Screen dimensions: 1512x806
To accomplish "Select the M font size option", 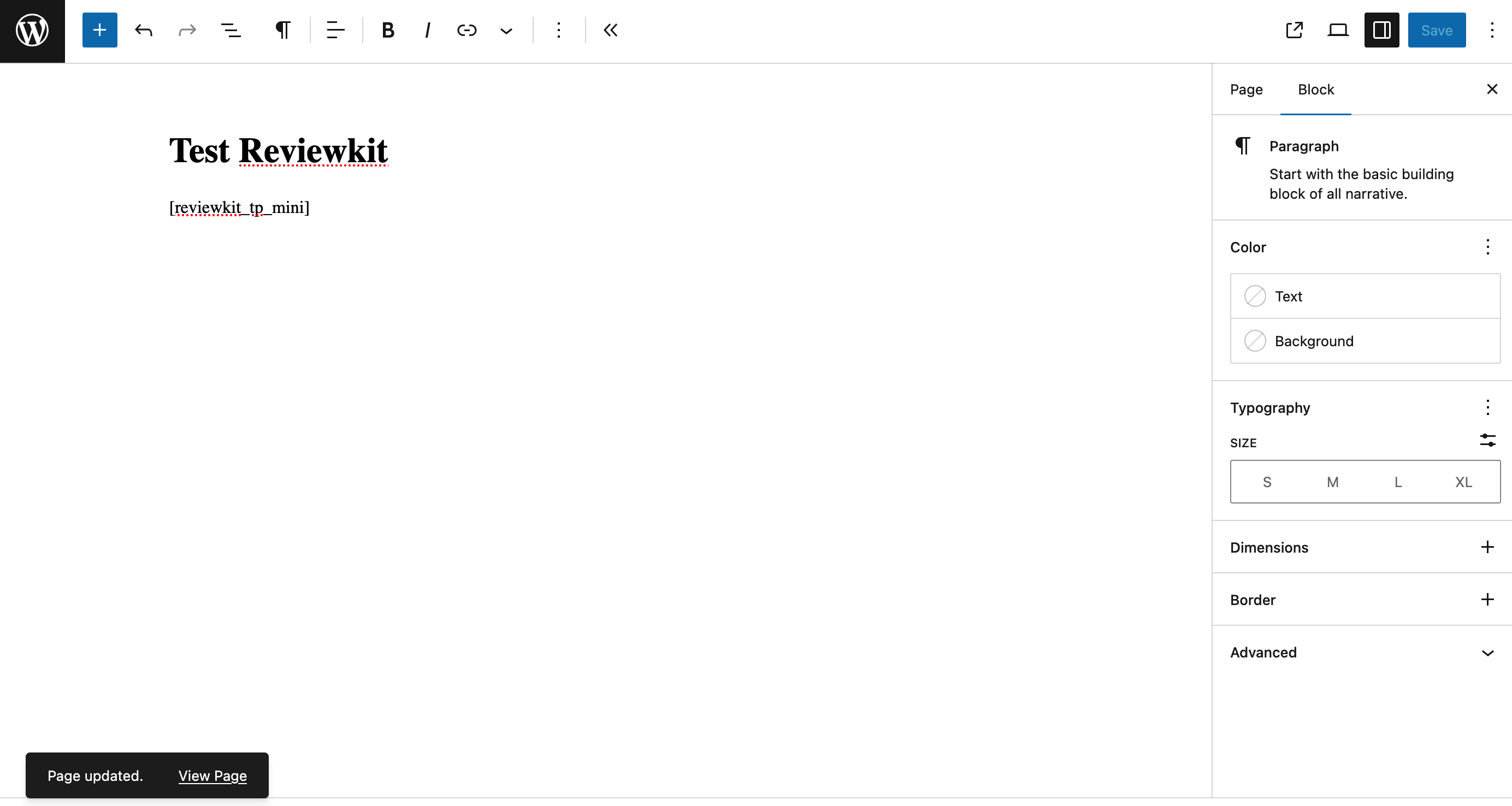I will pos(1332,482).
